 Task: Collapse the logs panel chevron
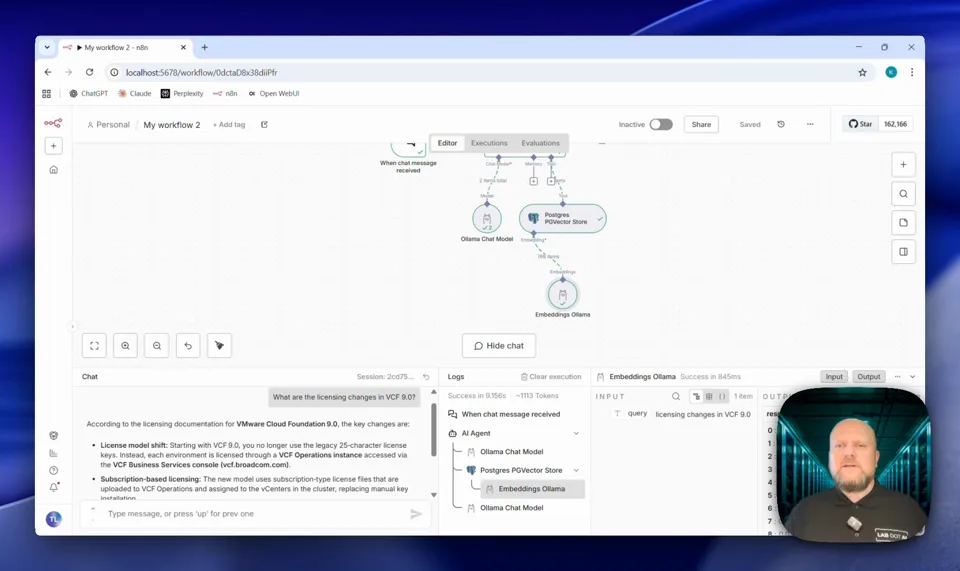(x=912, y=377)
